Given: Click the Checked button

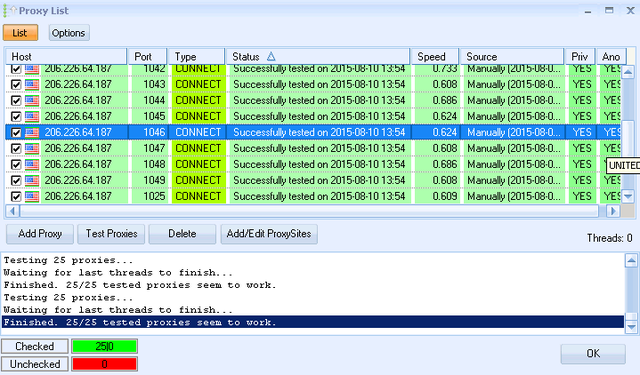Looking at the screenshot, I should point(35,346).
